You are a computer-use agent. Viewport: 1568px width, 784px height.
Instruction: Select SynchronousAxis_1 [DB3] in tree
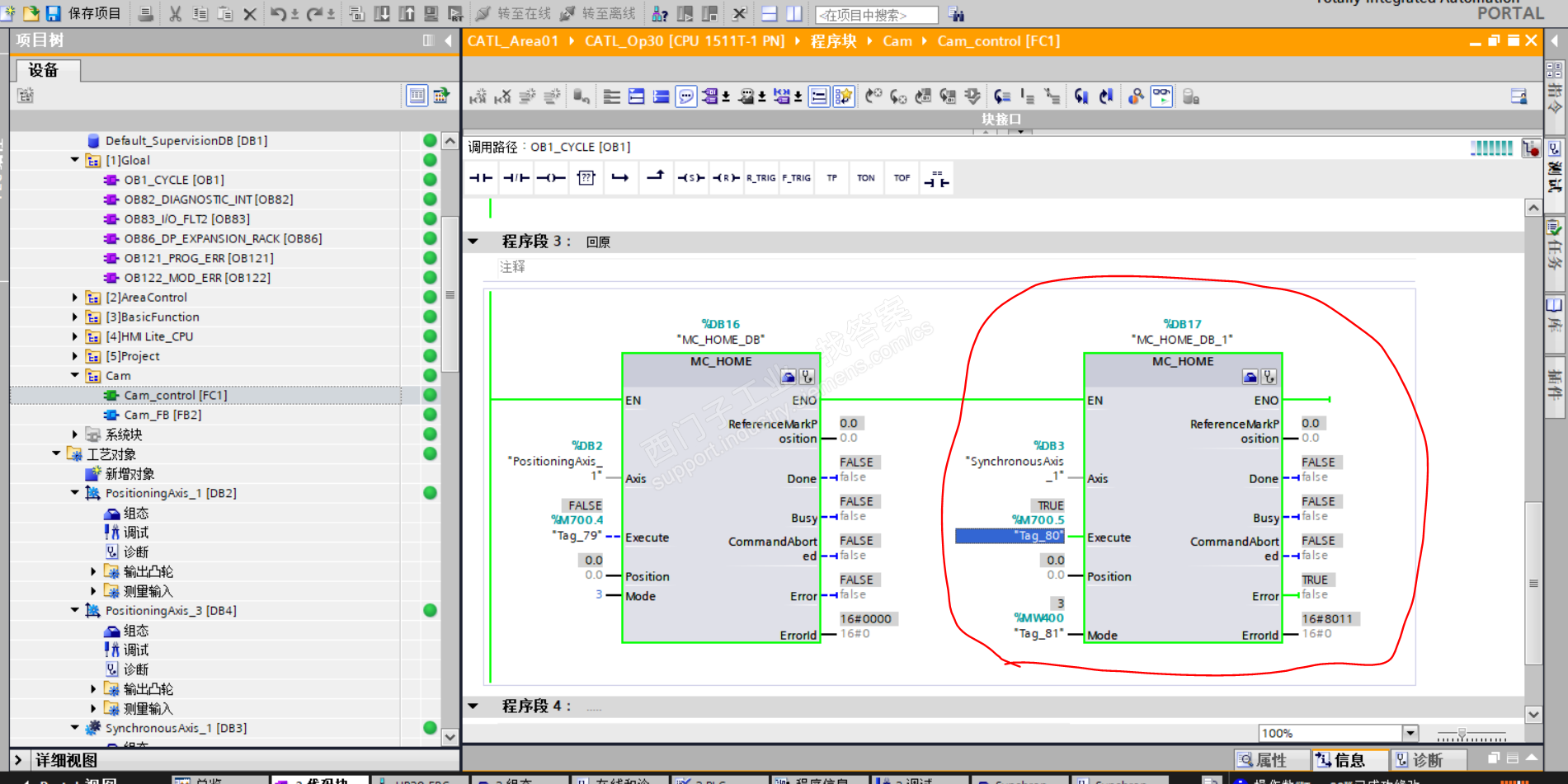[176, 729]
